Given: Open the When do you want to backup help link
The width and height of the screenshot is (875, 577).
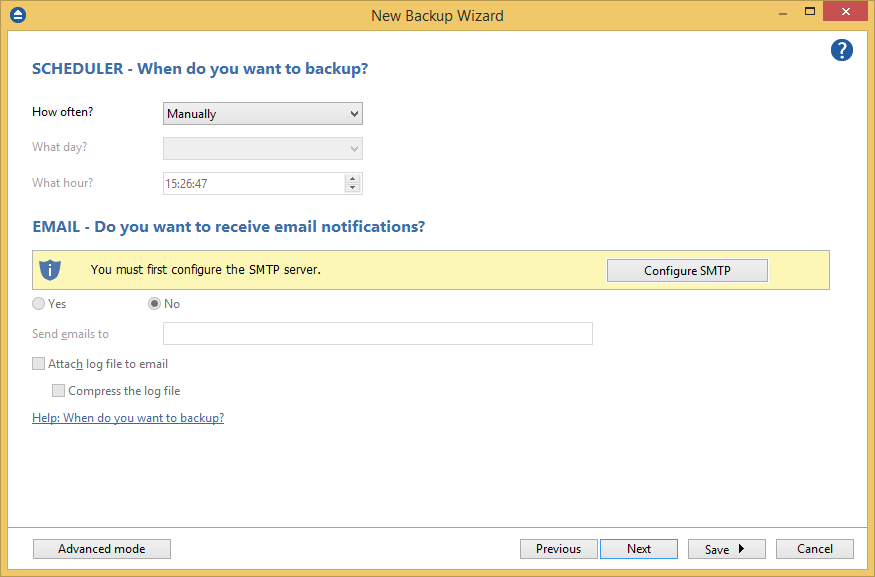Looking at the screenshot, I should pyautogui.click(x=128, y=417).
